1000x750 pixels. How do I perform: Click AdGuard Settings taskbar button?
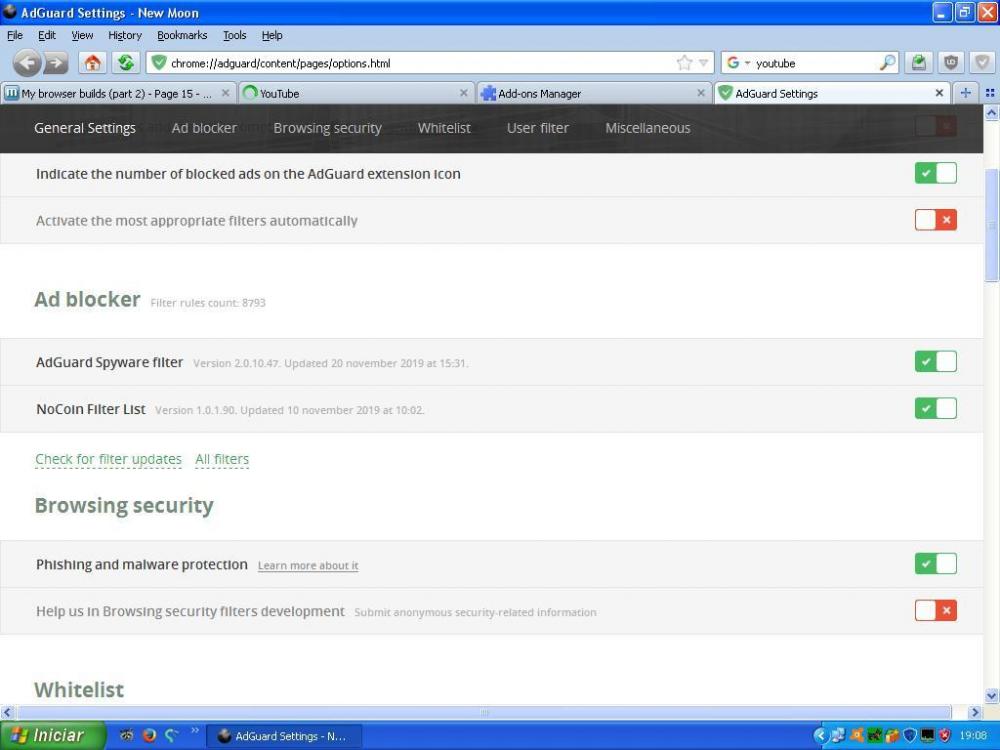click(x=285, y=736)
